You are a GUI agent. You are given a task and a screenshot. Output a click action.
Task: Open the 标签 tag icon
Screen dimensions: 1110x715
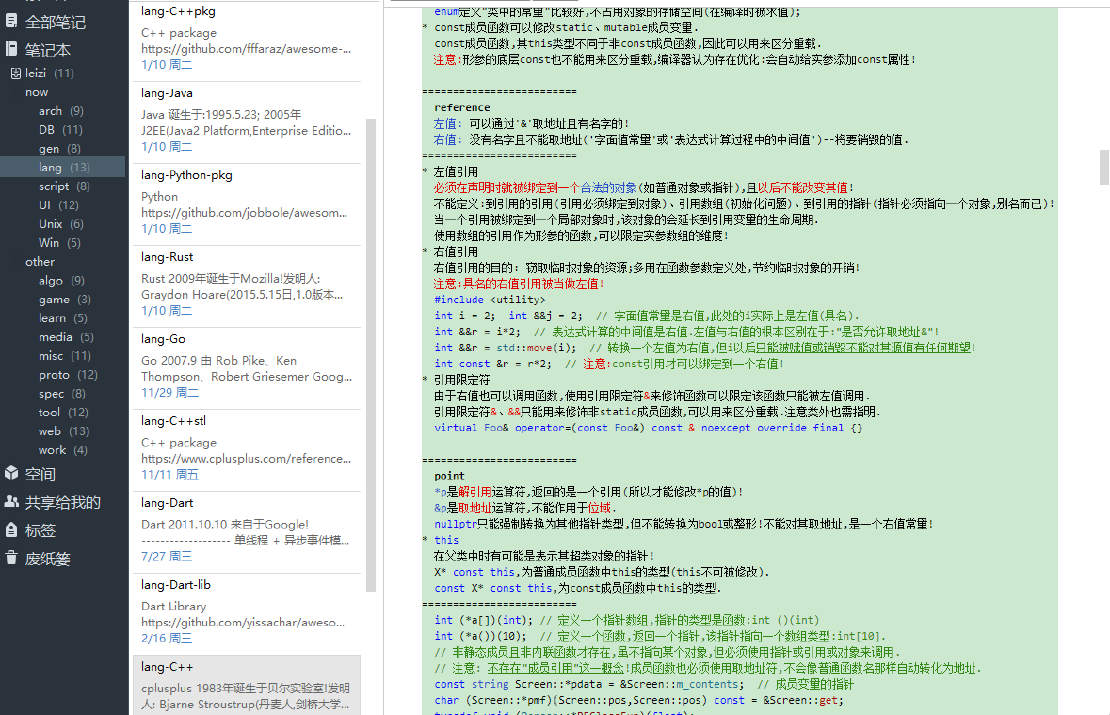coord(11,530)
